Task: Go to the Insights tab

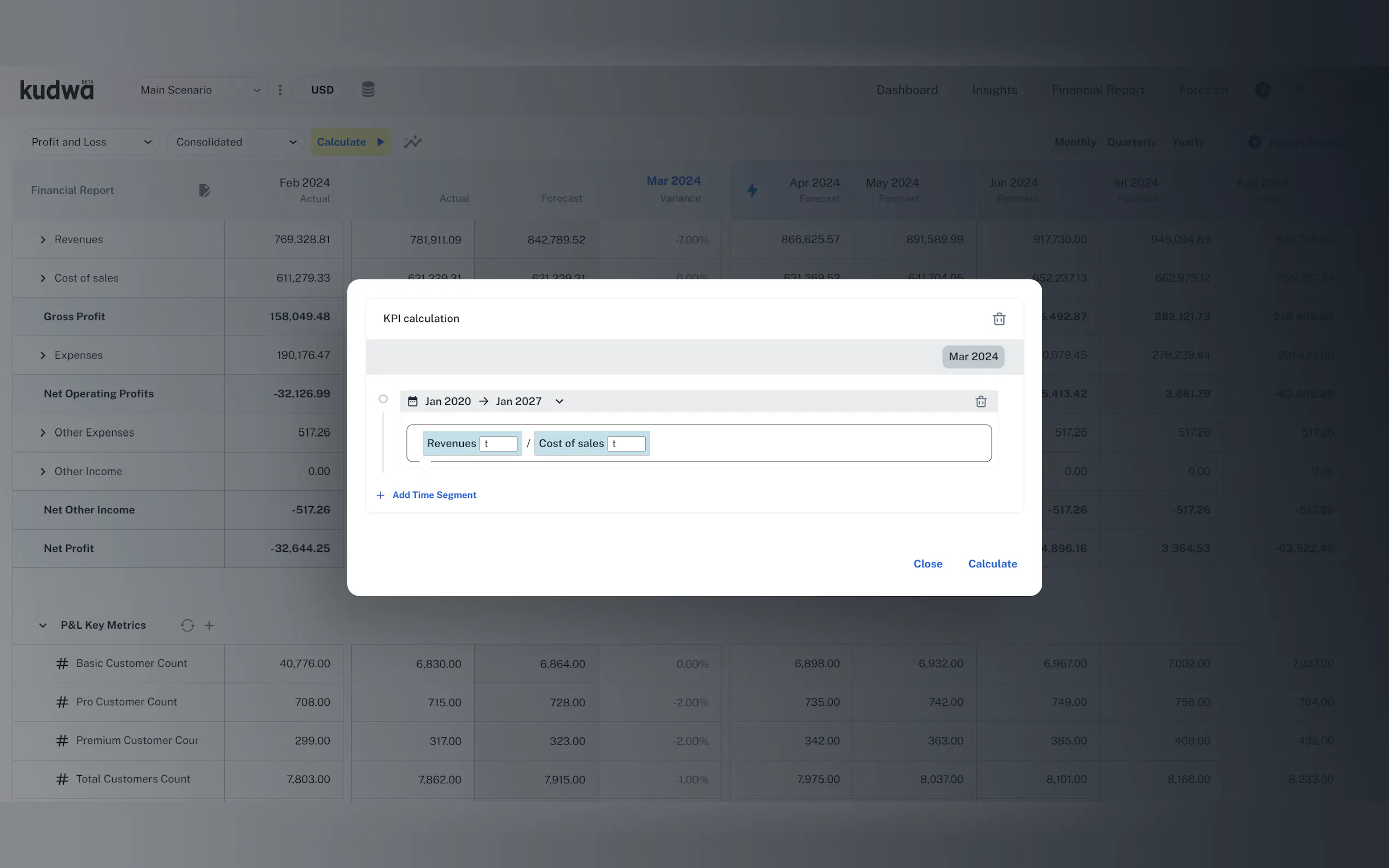Action: pyautogui.click(x=994, y=90)
